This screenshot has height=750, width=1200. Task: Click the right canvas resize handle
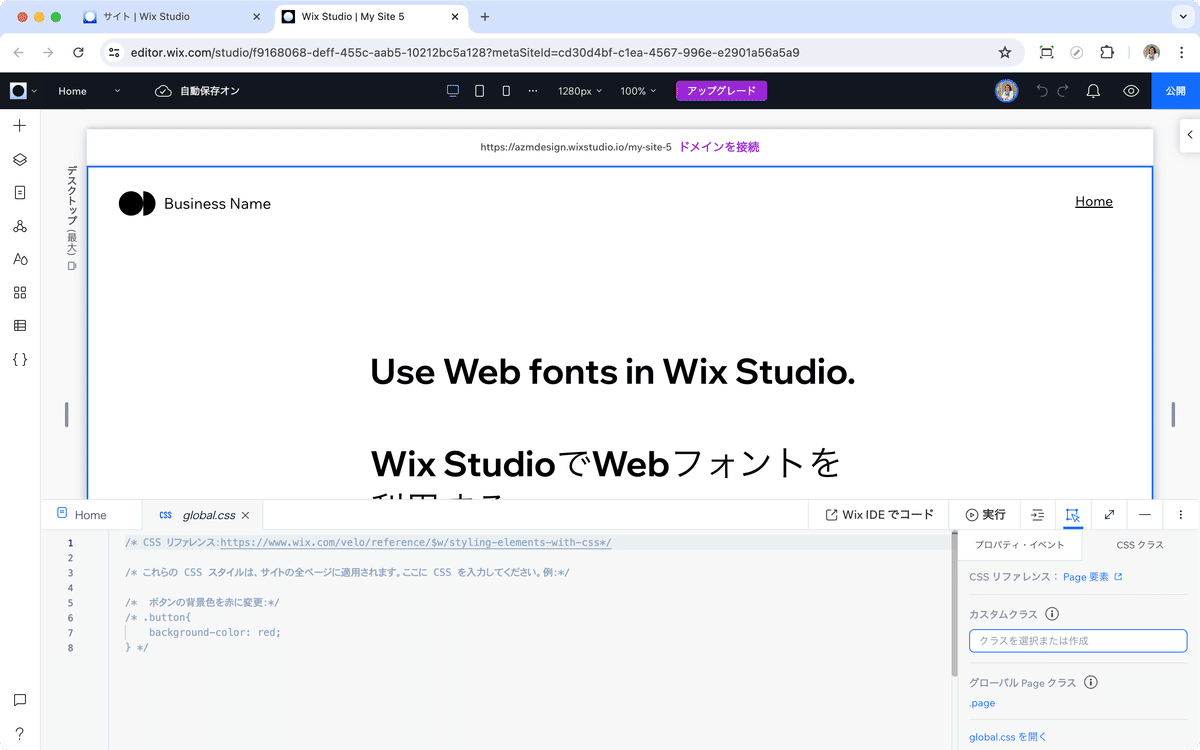point(1174,414)
